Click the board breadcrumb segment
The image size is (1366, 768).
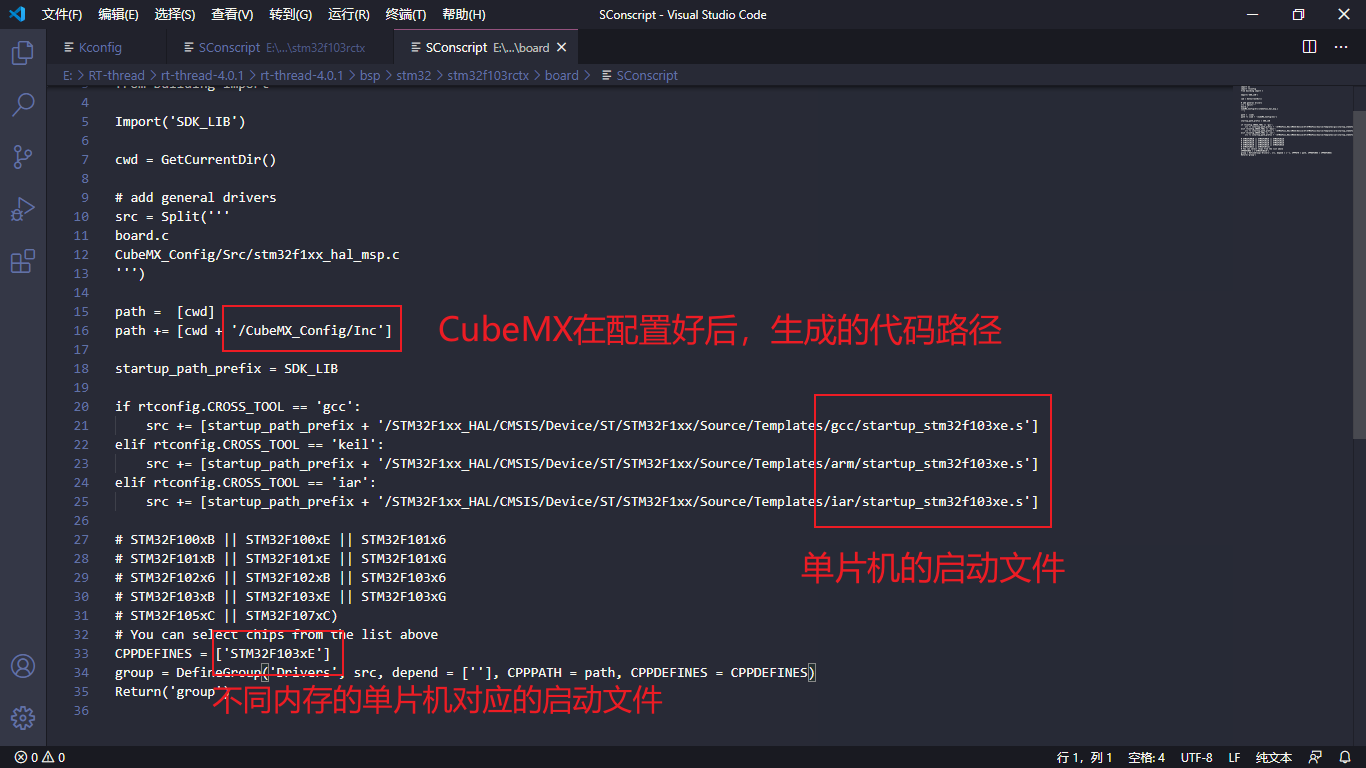[x=561, y=75]
